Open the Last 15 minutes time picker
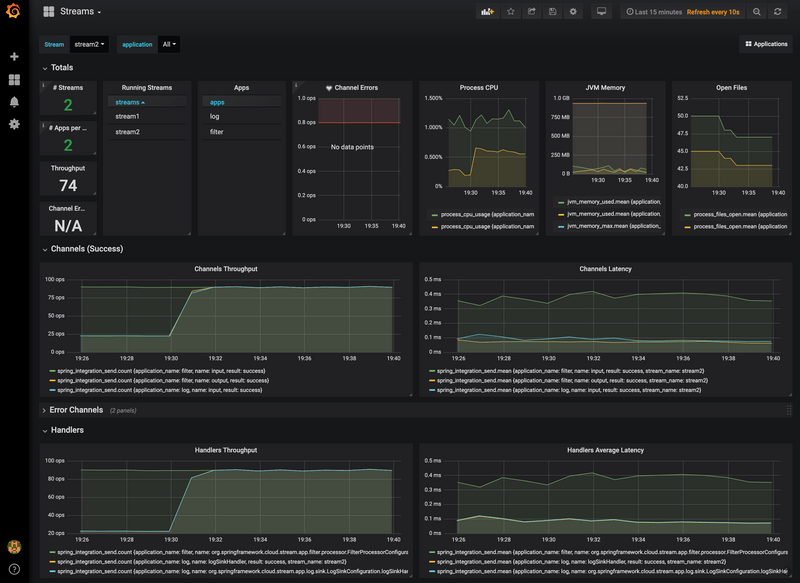This screenshot has height=583, width=800. (x=655, y=12)
